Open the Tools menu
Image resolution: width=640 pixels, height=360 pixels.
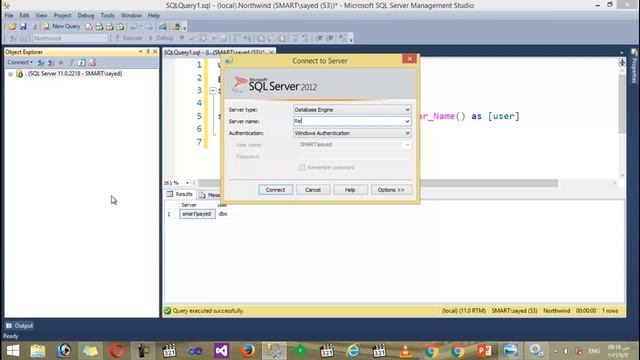pos(107,15)
